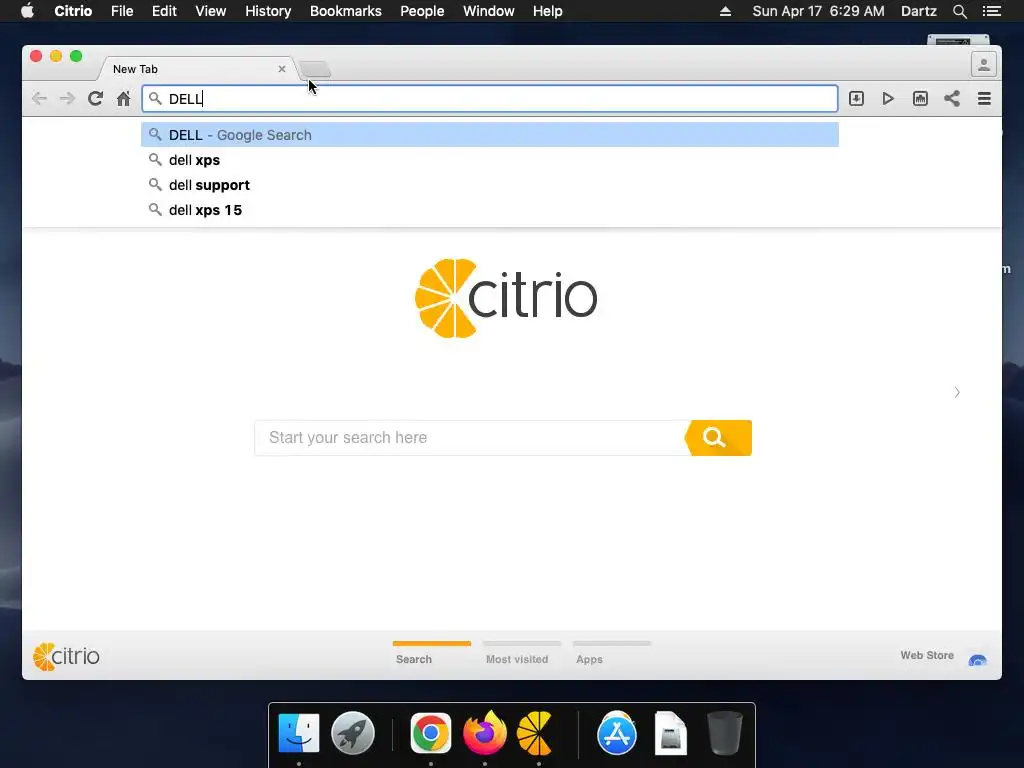Open the media play icon in toolbar

coord(888,99)
